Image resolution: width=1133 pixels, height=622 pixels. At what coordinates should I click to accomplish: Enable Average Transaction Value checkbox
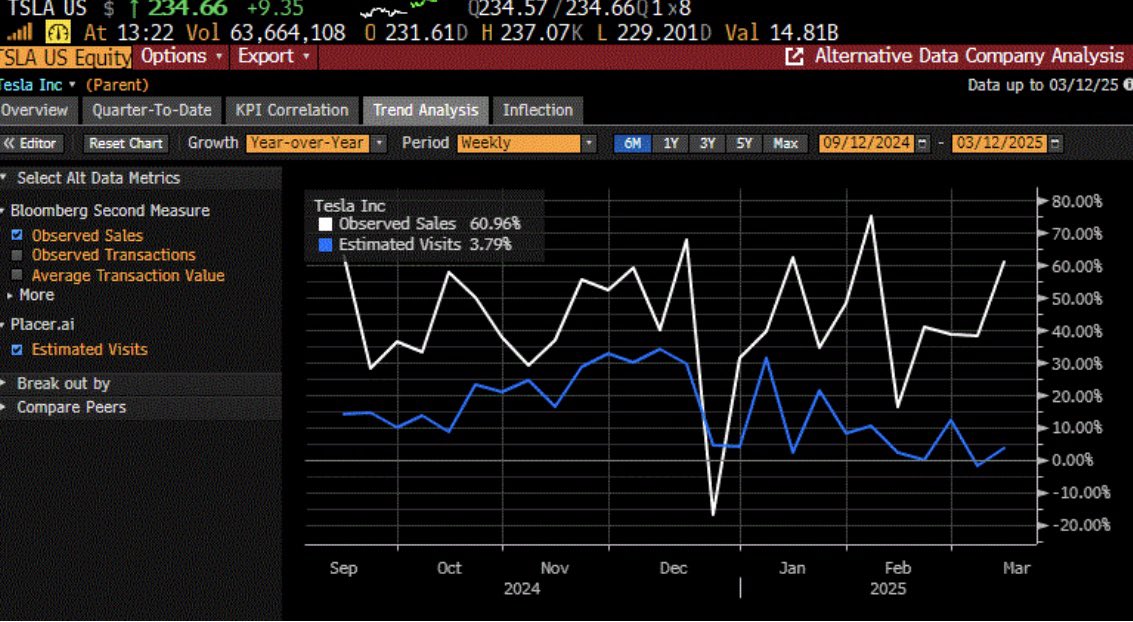[17, 275]
